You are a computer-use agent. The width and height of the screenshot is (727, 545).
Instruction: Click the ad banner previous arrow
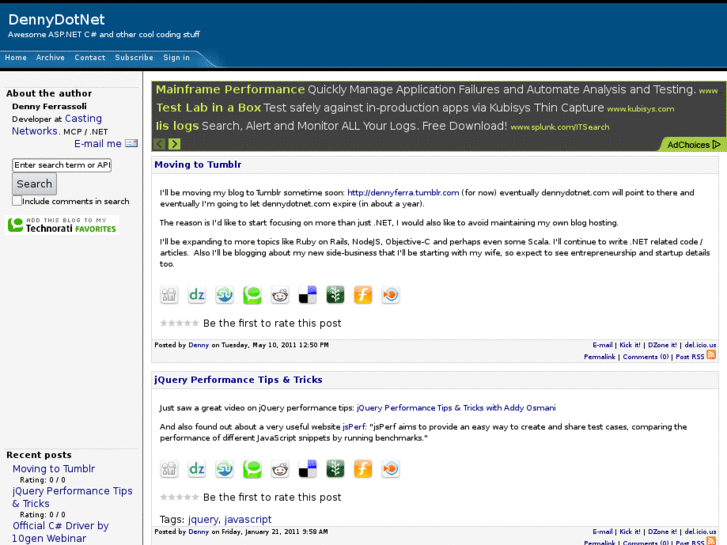tap(159, 144)
